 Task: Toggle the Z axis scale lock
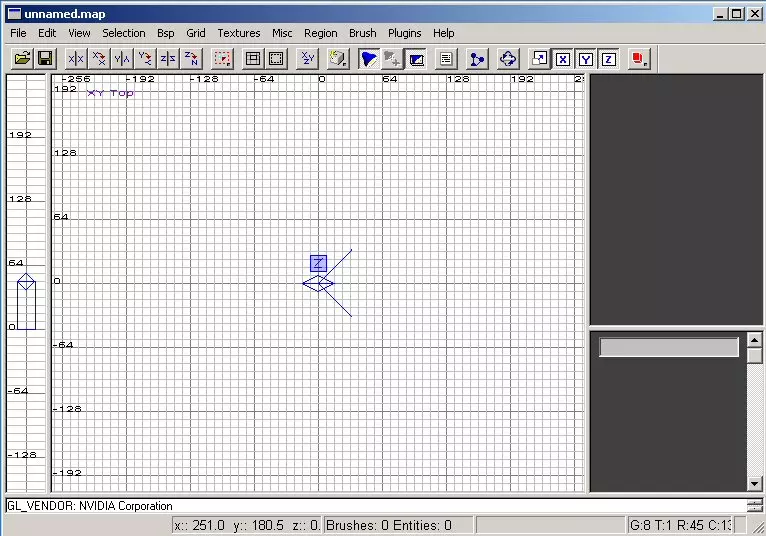(608, 59)
